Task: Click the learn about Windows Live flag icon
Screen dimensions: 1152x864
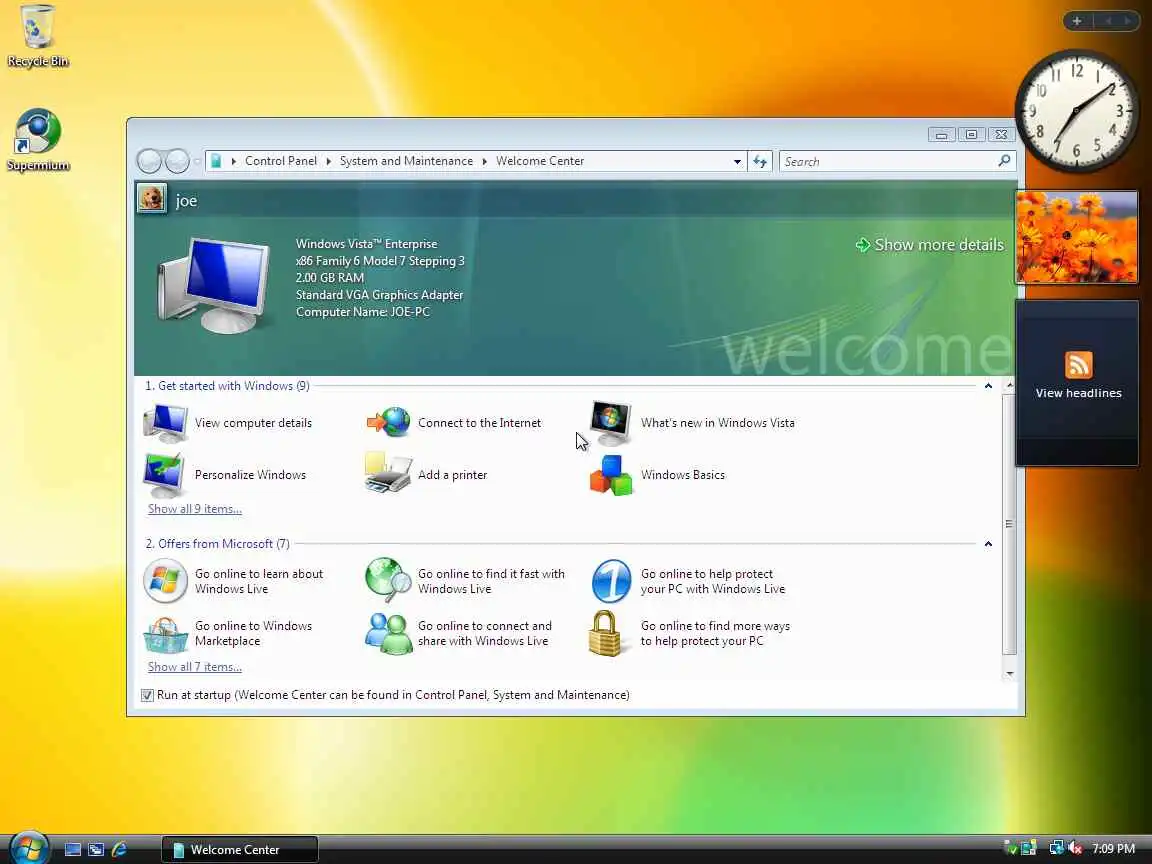Action: pyautogui.click(x=165, y=580)
